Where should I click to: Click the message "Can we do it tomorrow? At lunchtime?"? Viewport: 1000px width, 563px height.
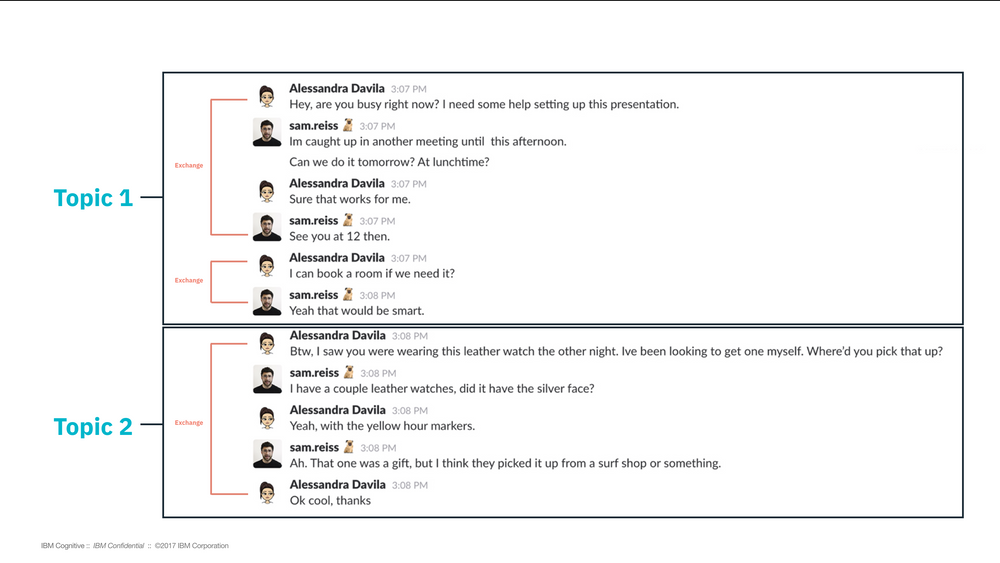389,162
